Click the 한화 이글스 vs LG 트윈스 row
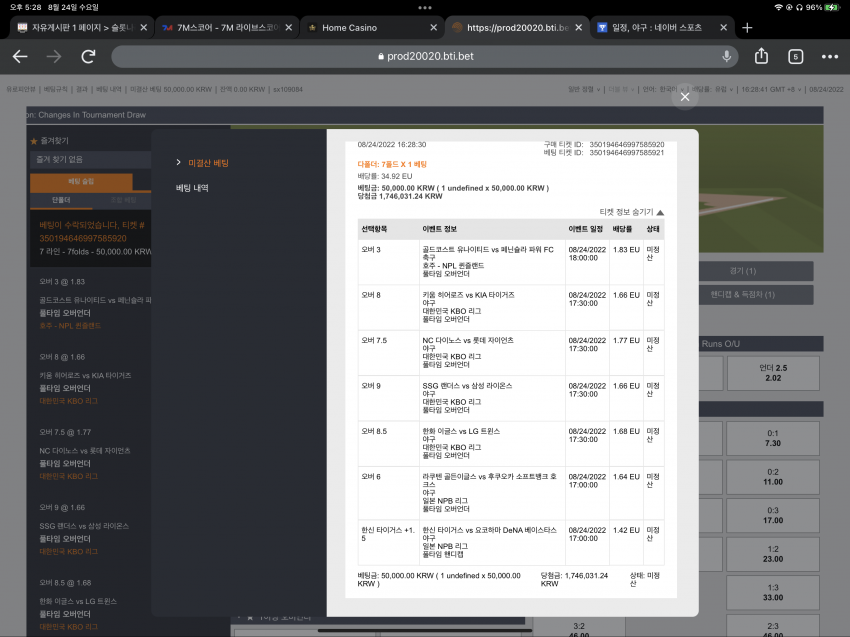This screenshot has width=850, height=637. (x=511, y=444)
